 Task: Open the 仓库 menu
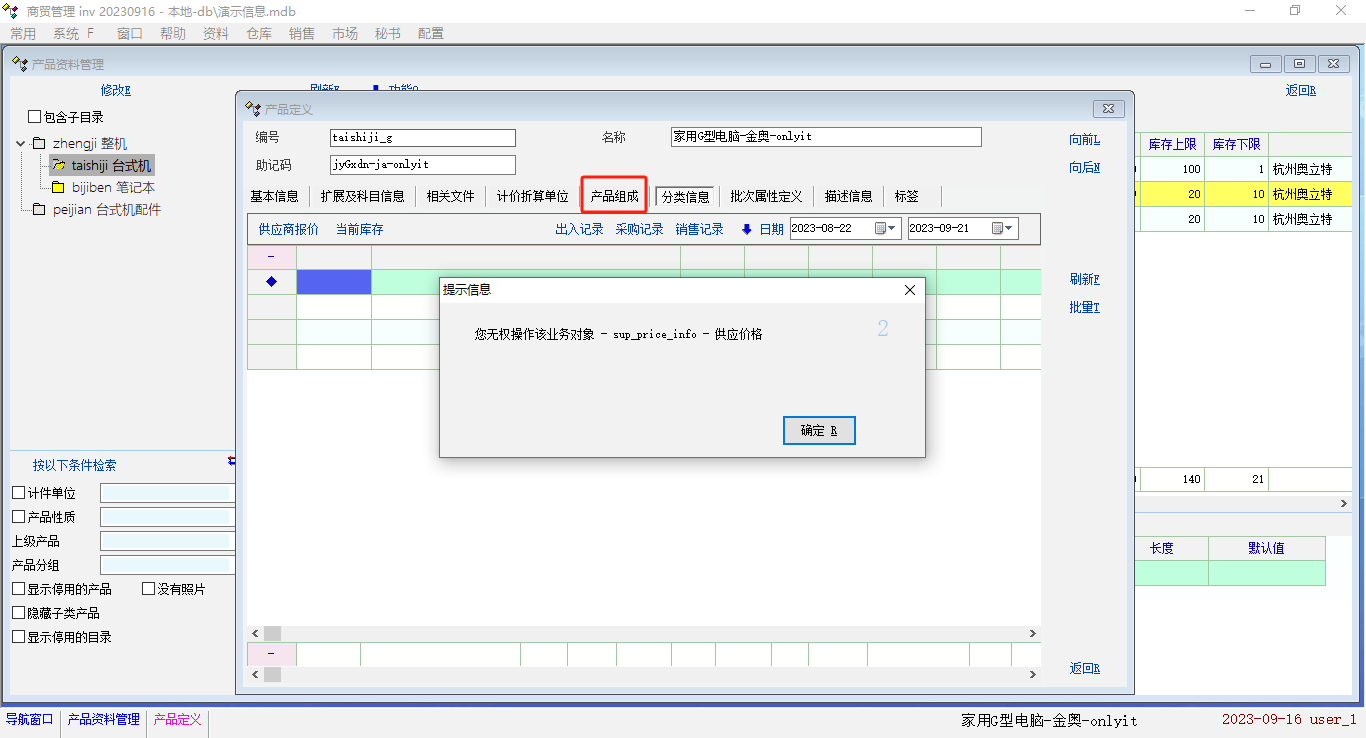point(258,33)
